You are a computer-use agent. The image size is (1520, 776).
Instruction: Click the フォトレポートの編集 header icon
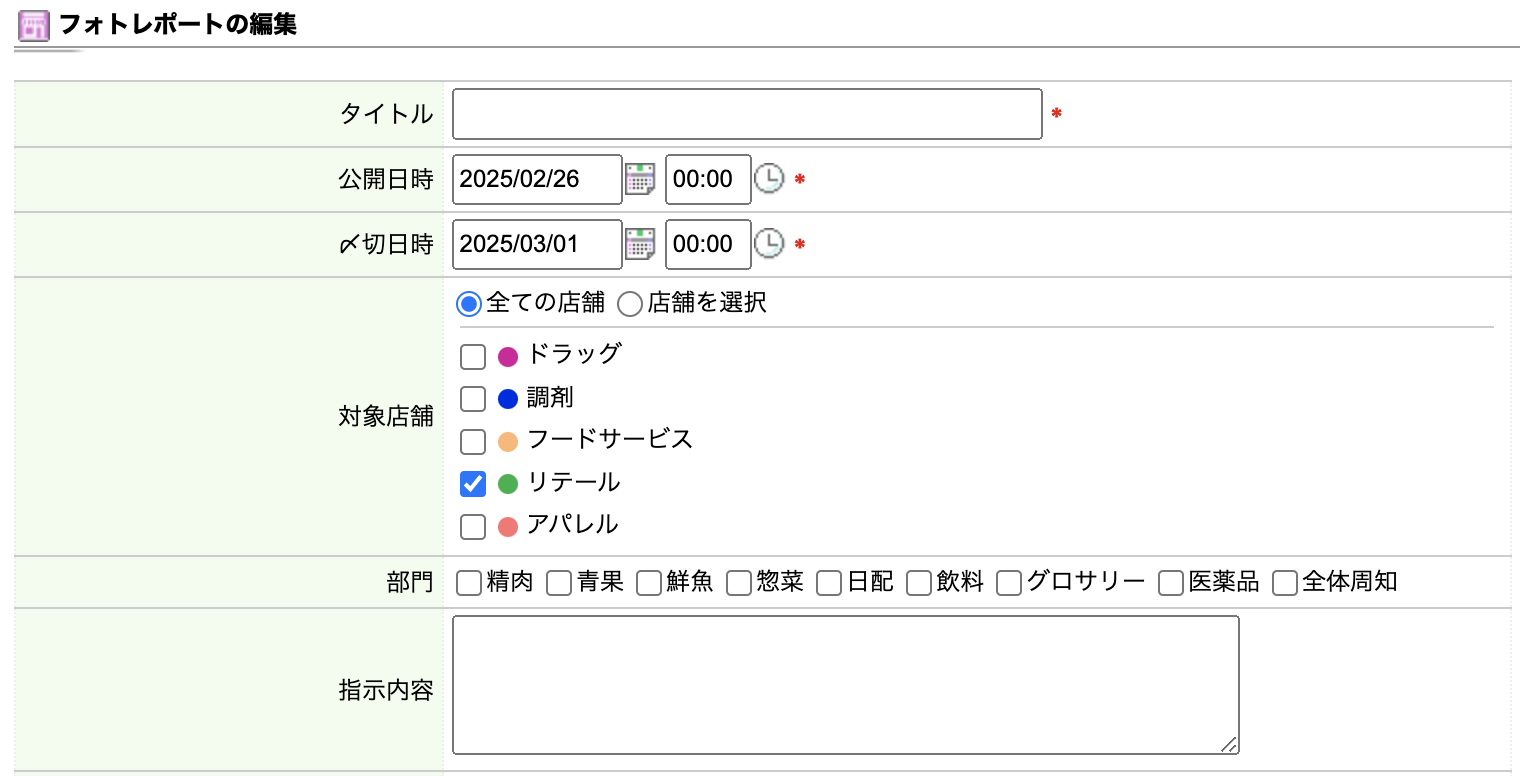pos(34,26)
